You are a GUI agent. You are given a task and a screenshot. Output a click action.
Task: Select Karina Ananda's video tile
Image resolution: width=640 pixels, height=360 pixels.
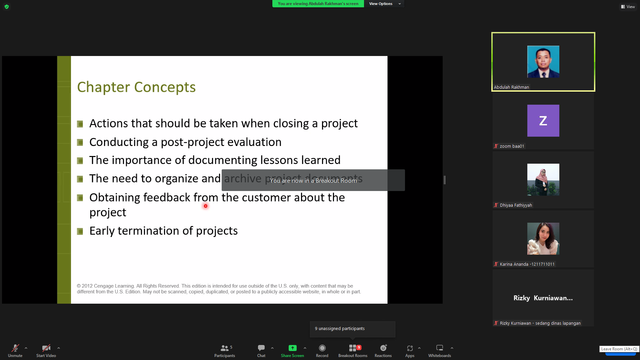coord(543,239)
